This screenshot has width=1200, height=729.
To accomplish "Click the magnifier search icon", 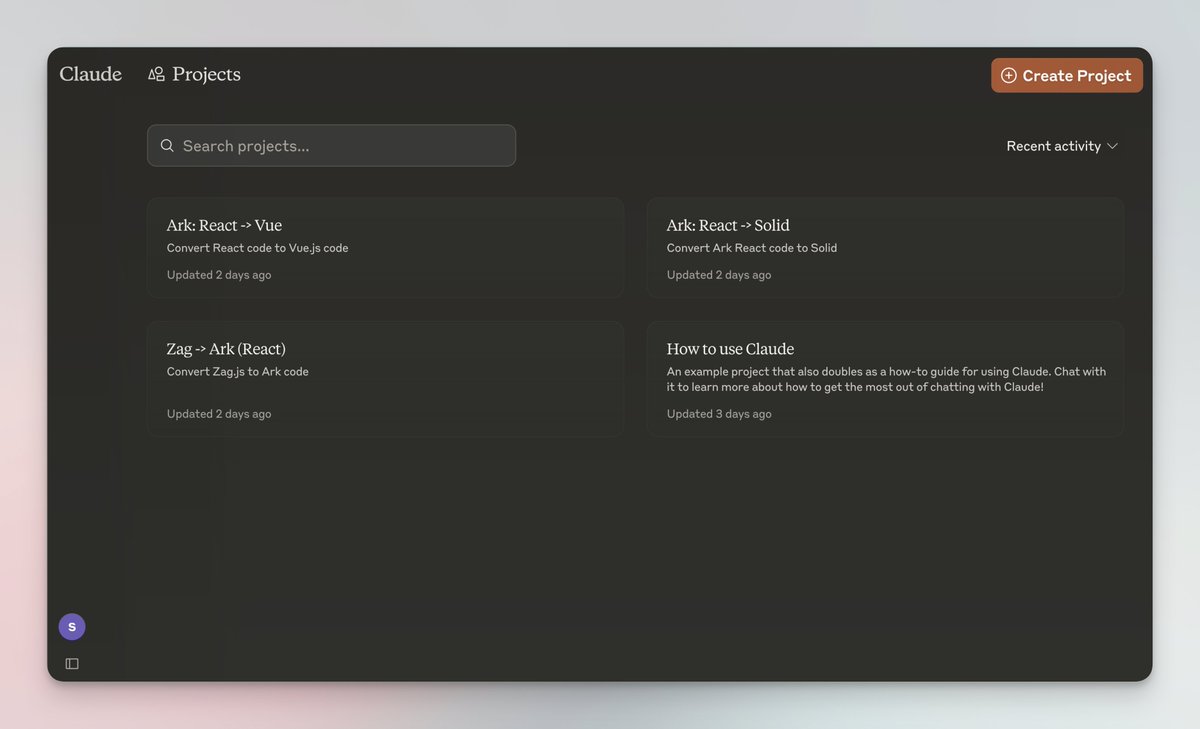I will (167, 145).
